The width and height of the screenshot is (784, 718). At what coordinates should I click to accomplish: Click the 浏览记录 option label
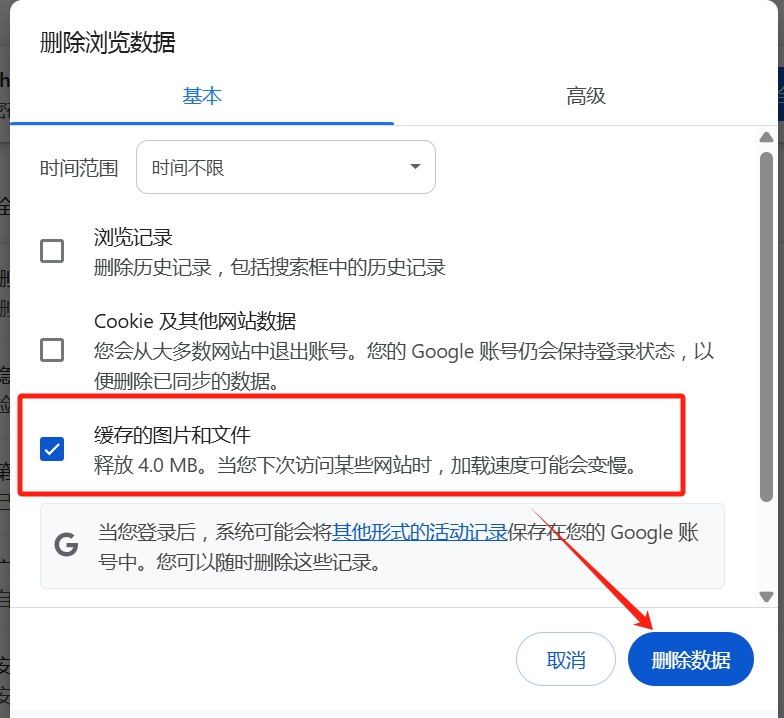point(134,237)
